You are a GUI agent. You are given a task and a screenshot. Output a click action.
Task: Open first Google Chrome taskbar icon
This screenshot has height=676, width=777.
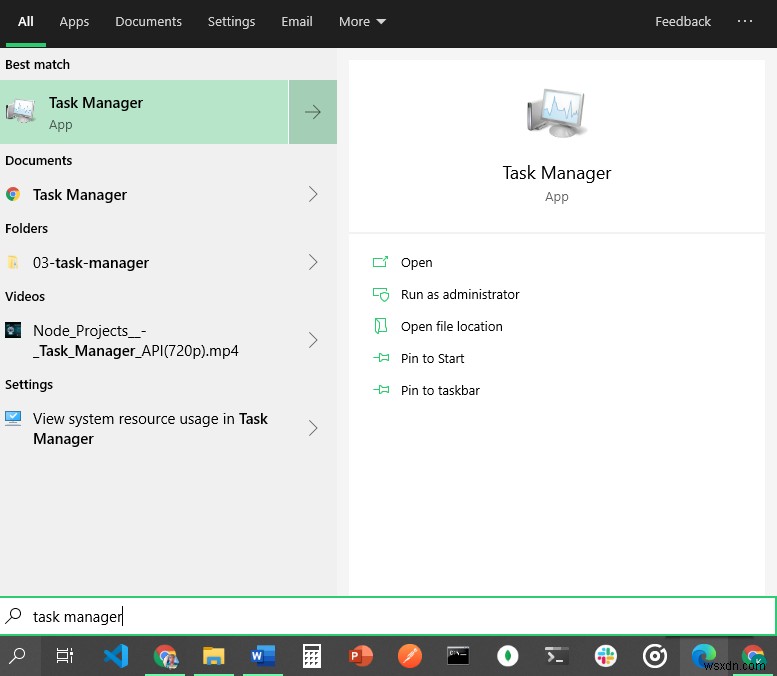(x=165, y=656)
